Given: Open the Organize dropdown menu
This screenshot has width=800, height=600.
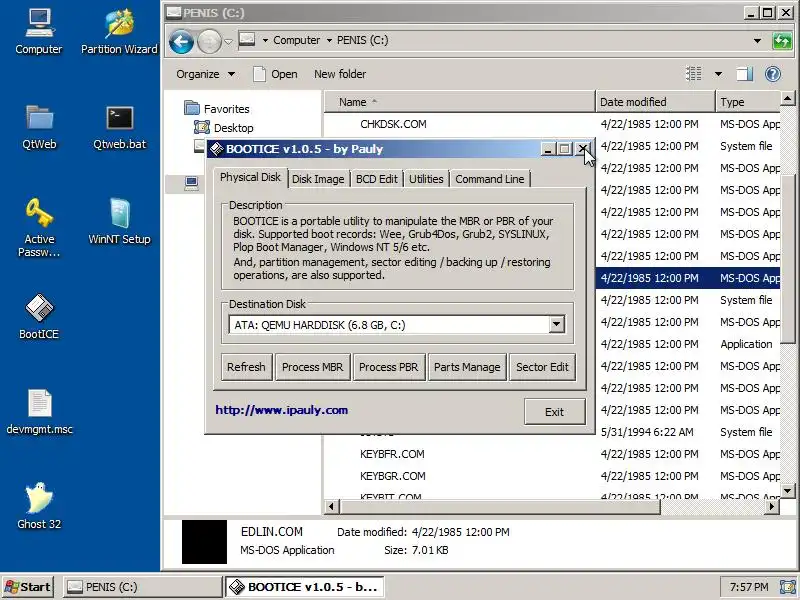Looking at the screenshot, I should [x=206, y=74].
